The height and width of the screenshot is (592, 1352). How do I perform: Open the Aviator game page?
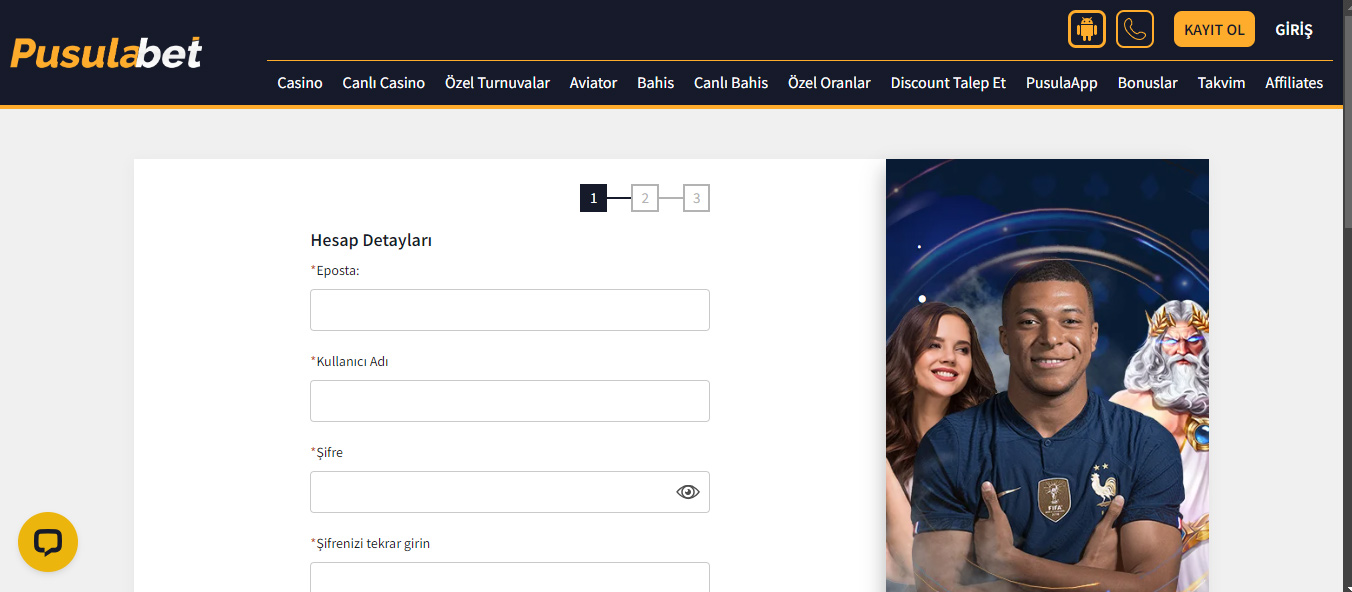point(593,83)
